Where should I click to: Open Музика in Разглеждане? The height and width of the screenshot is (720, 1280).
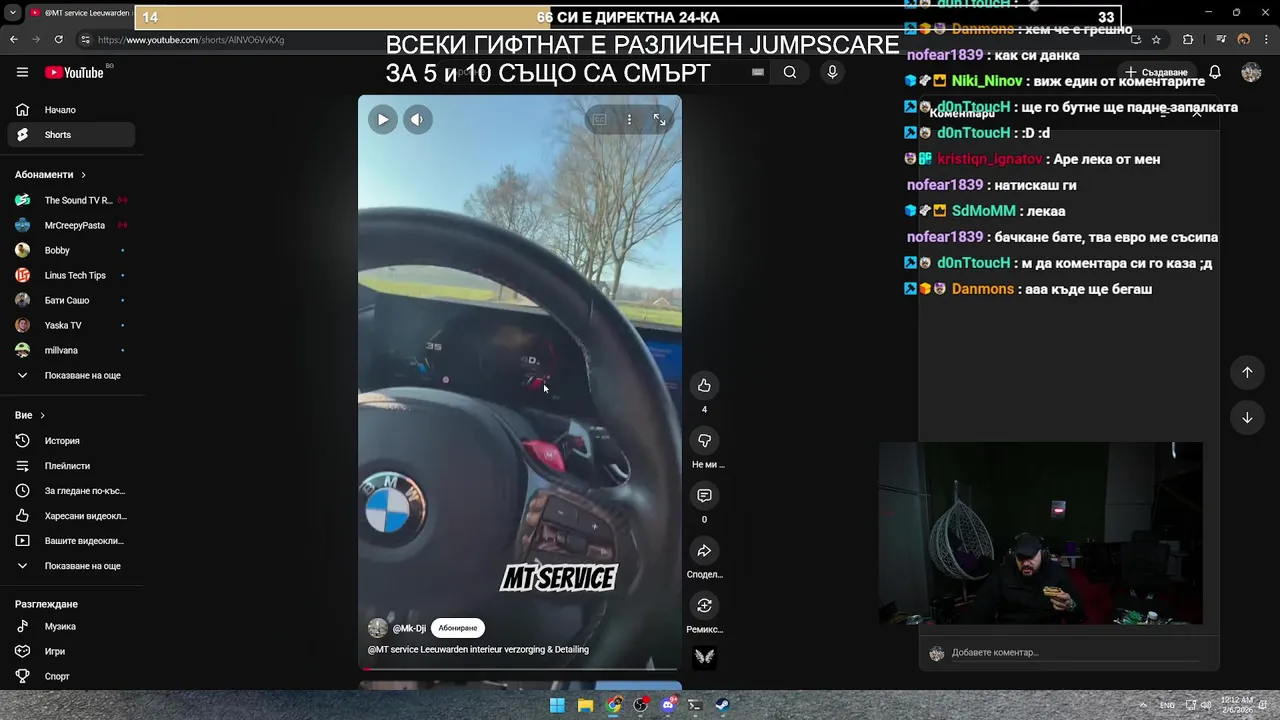pyautogui.click(x=72, y=626)
